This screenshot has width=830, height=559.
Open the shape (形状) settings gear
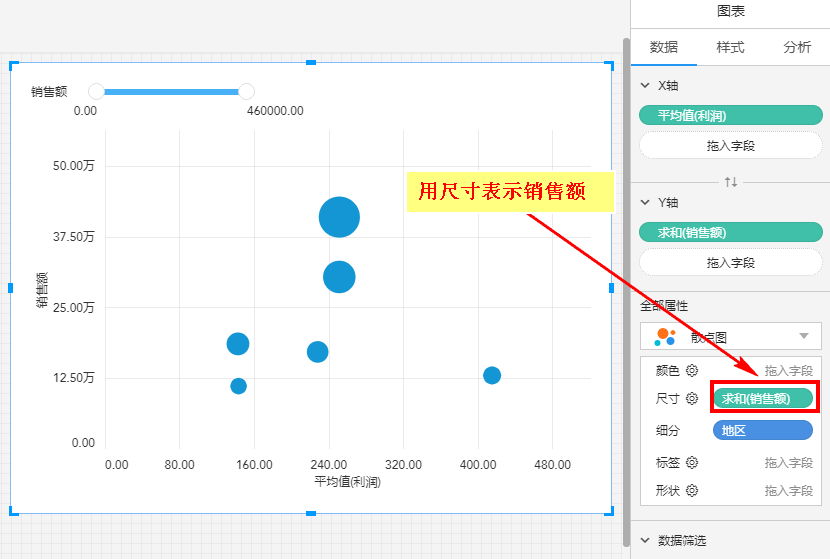coord(691,490)
